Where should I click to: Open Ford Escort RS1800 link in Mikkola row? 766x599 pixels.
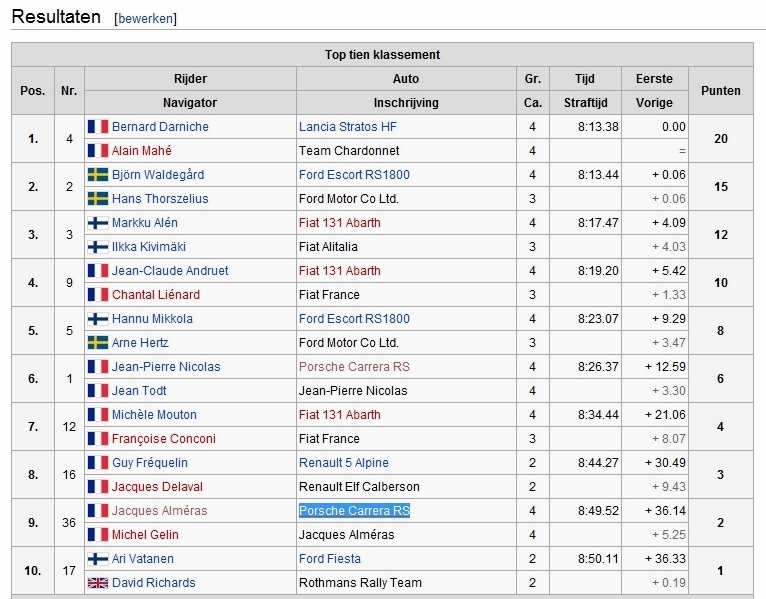pos(354,319)
